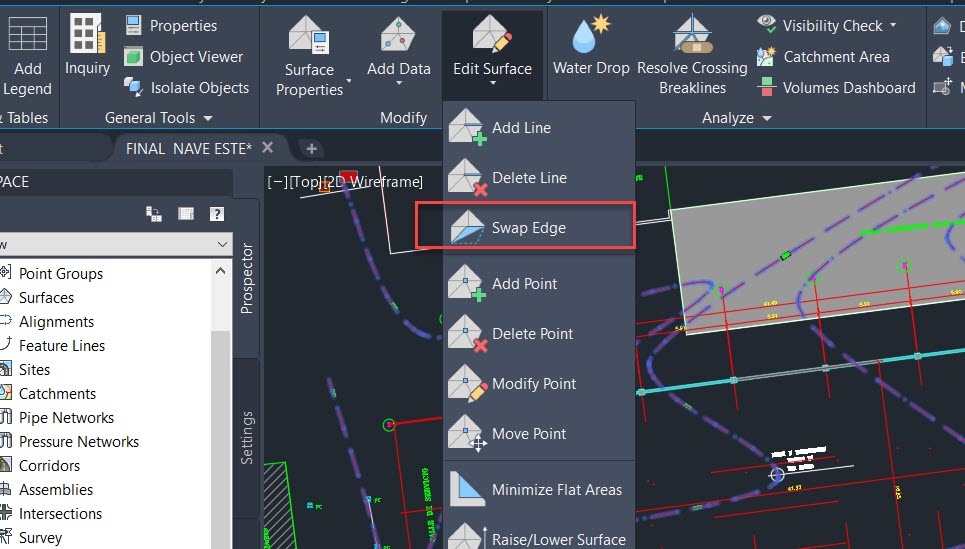The height and width of the screenshot is (549, 965).
Task: Choose Delete Line from the menu
Action: 539,177
